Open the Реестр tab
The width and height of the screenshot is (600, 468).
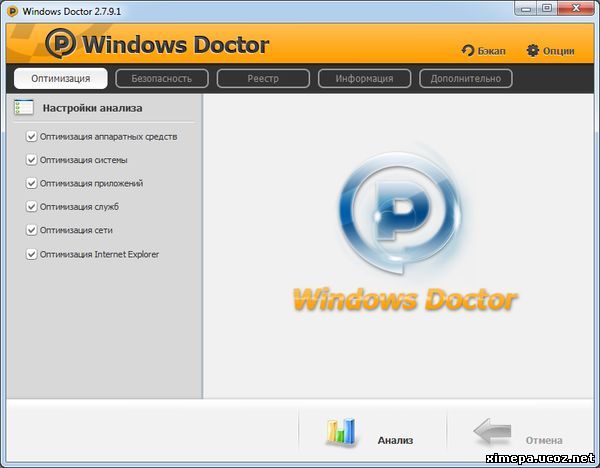pos(262,78)
